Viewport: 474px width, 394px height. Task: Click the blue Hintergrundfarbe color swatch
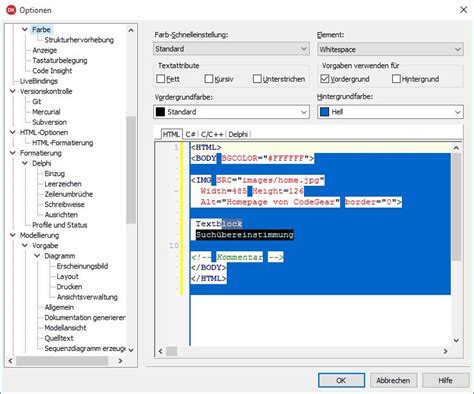pos(324,112)
